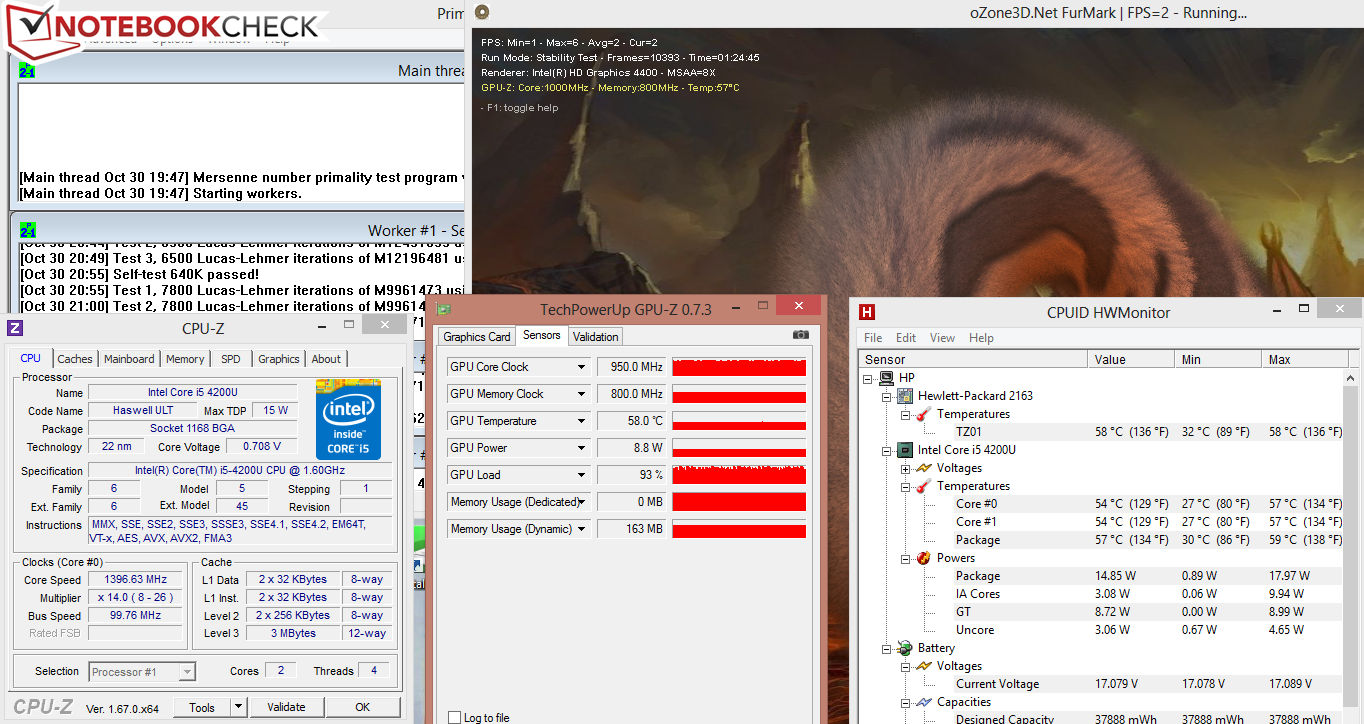Open the Help menu in HWMonitor

pos(982,338)
